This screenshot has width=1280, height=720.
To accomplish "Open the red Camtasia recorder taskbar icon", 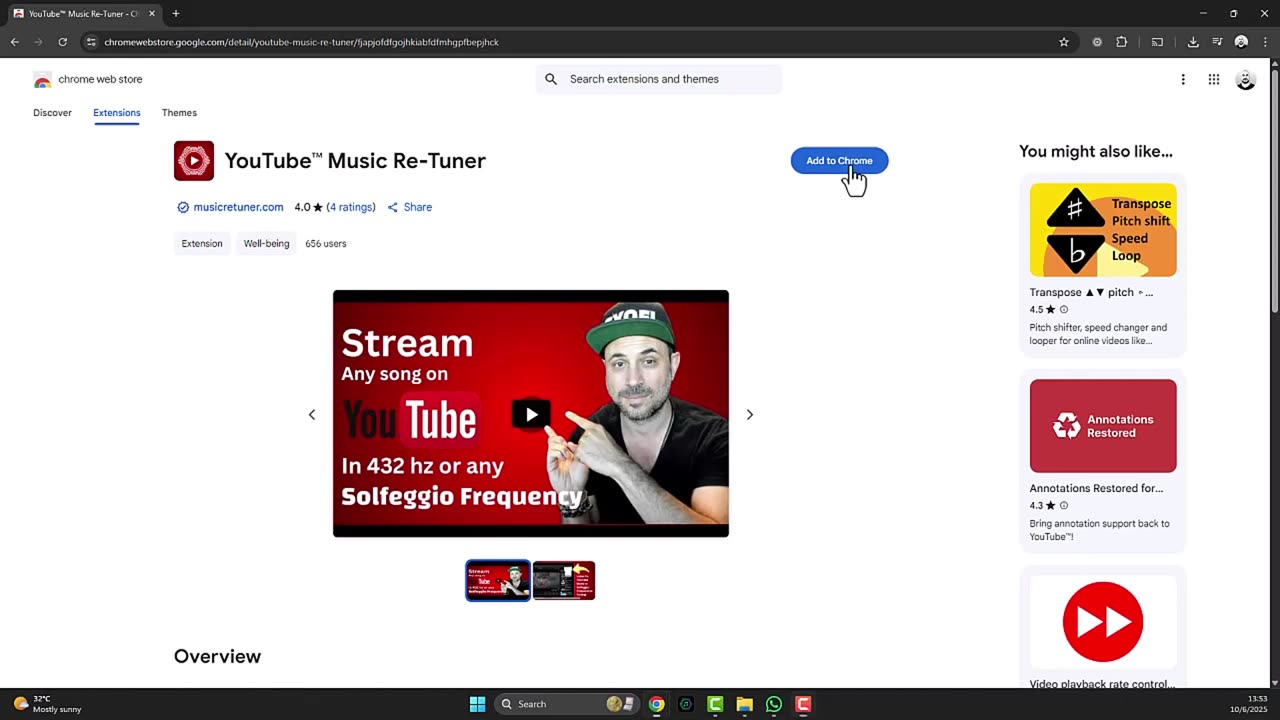I will click(x=803, y=704).
